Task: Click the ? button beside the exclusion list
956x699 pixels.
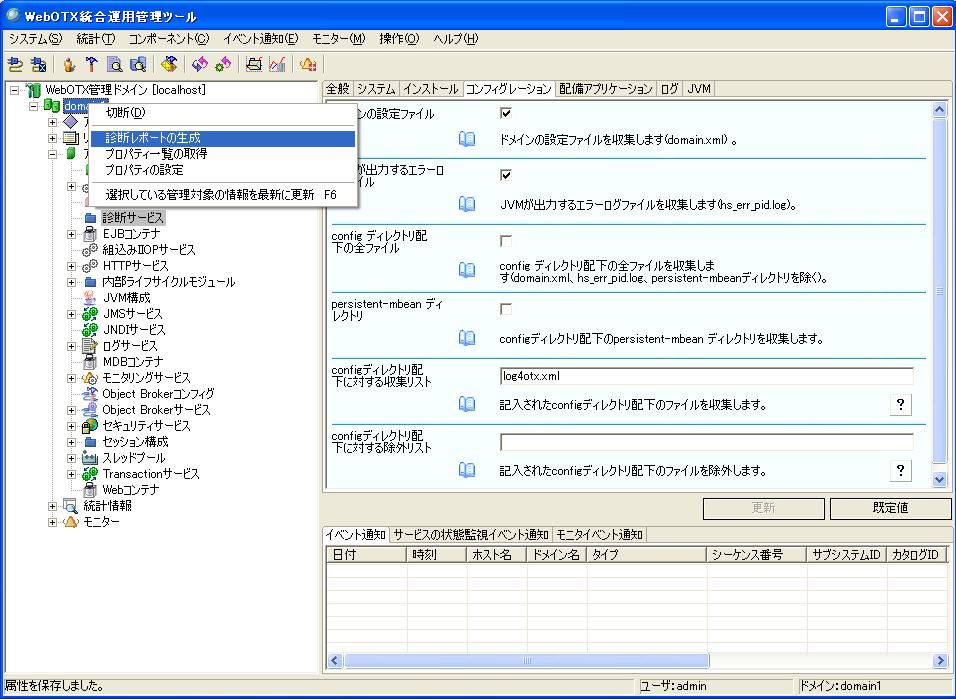Action: pyautogui.click(x=900, y=470)
